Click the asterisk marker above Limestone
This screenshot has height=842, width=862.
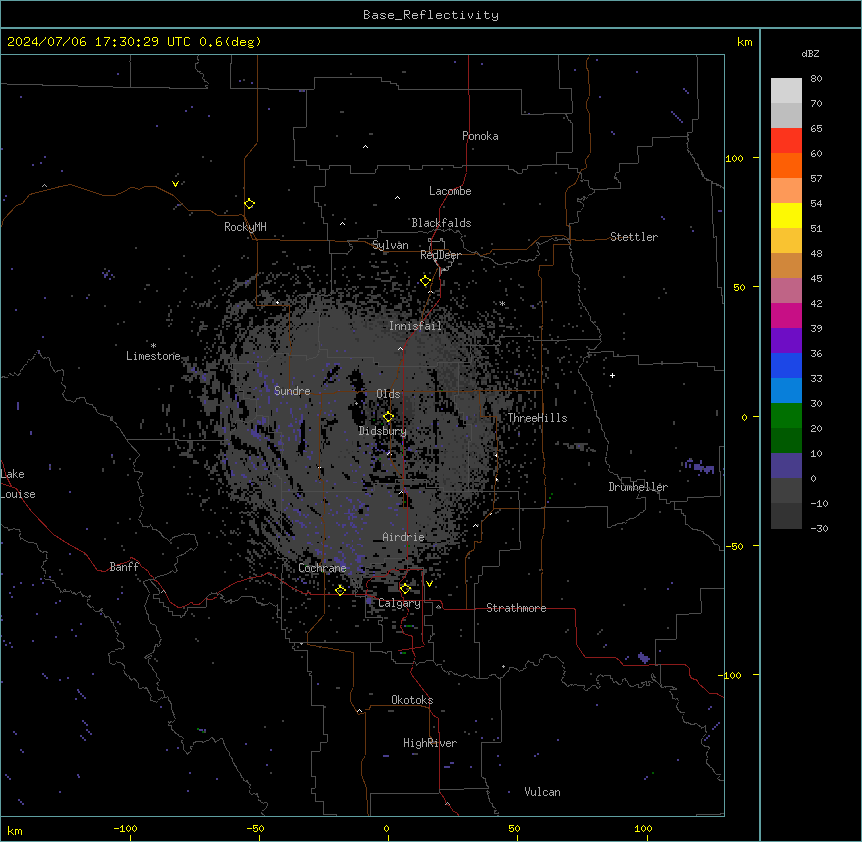pos(153,346)
